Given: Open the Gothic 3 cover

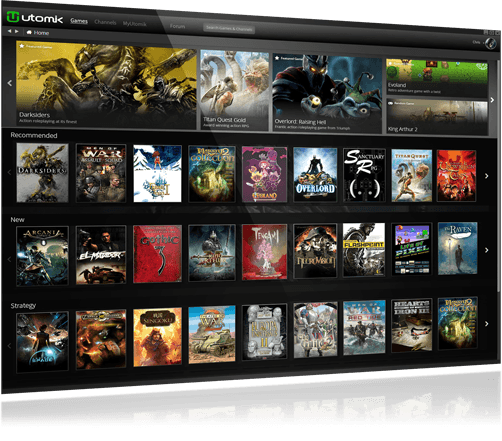Looking at the screenshot, I should 157,254.
